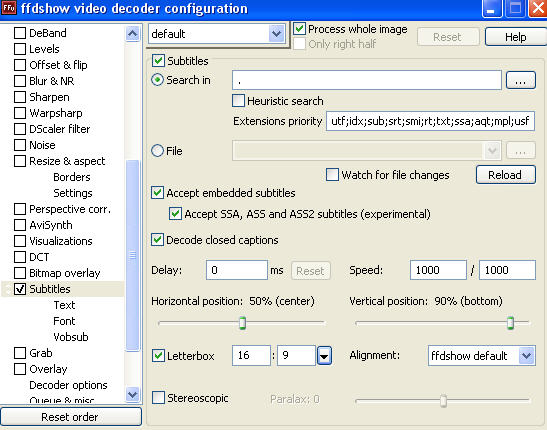Screen dimensions: 547x430
Task: Click the Reload button
Action: coord(505,174)
